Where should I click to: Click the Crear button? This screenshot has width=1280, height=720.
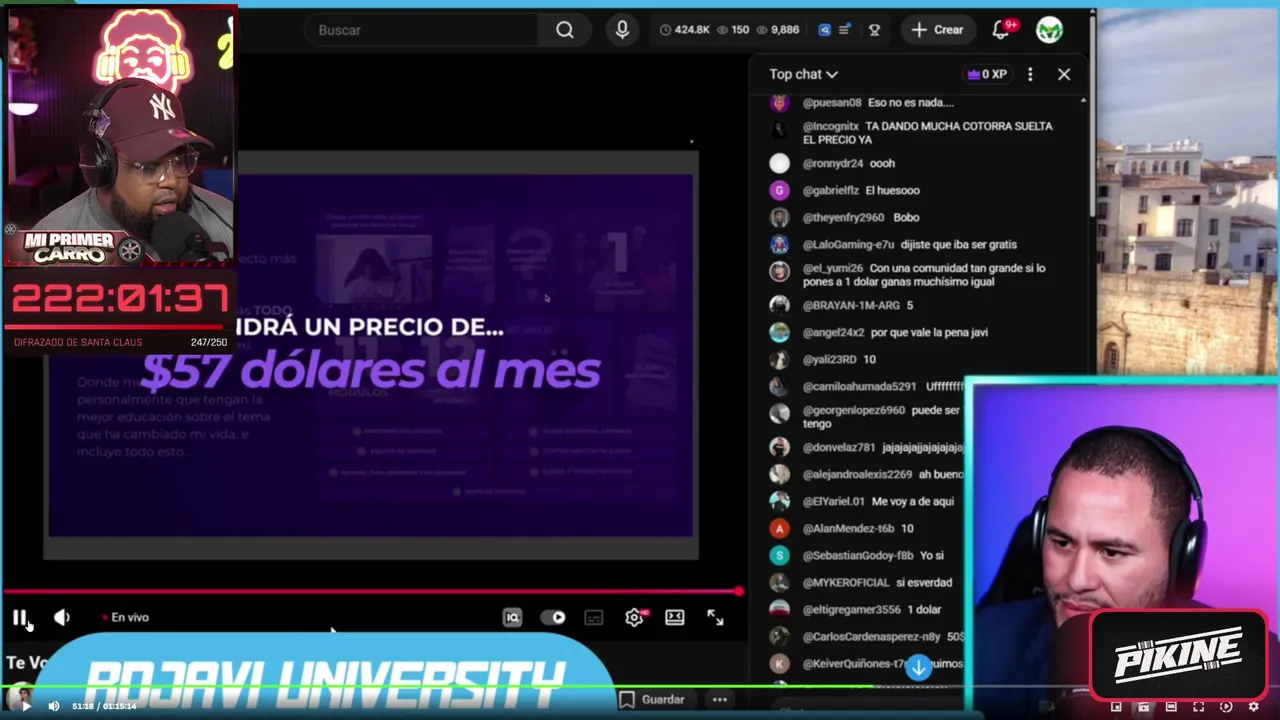click(937, 30)
